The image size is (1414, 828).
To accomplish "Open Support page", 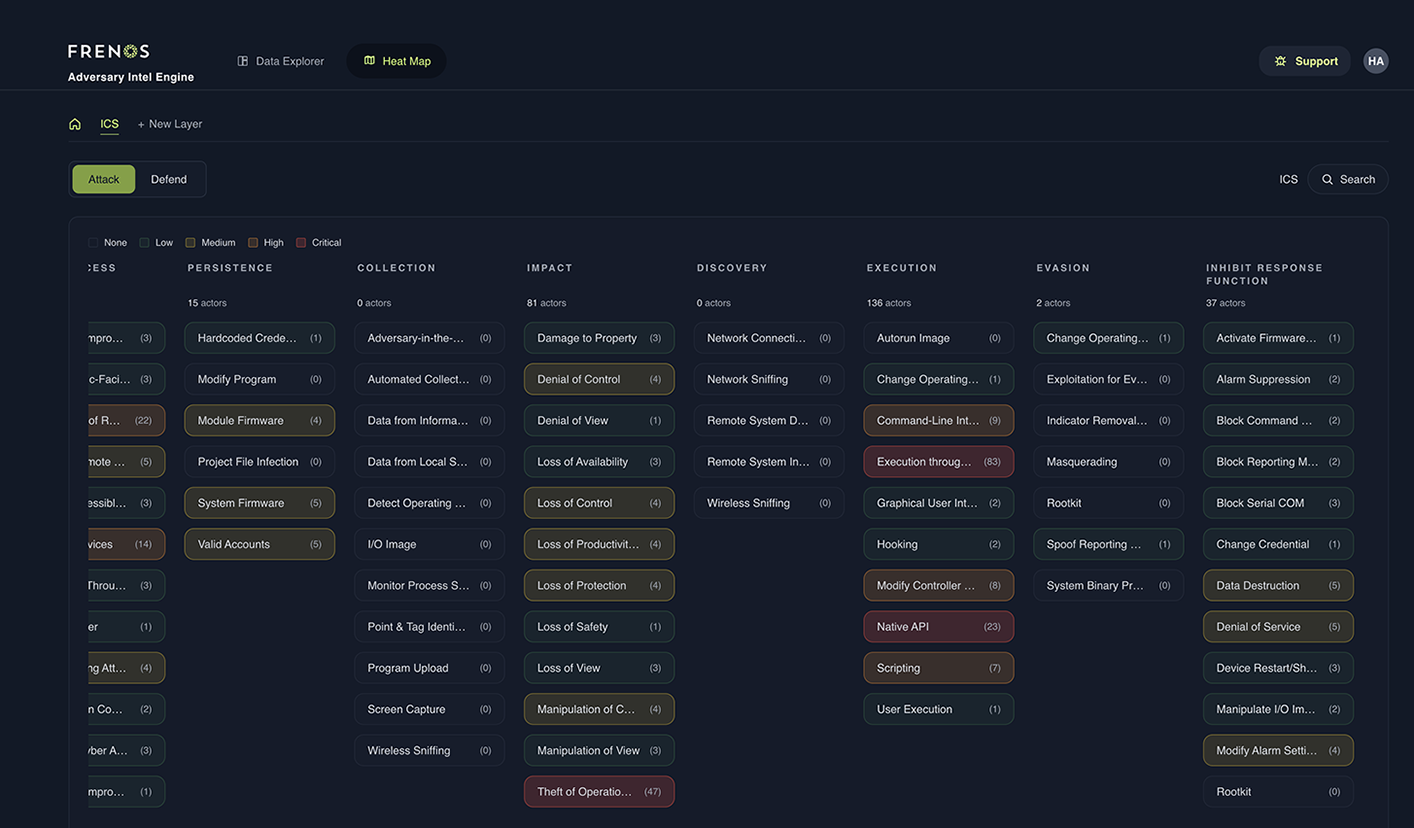I will point(1305,61).
